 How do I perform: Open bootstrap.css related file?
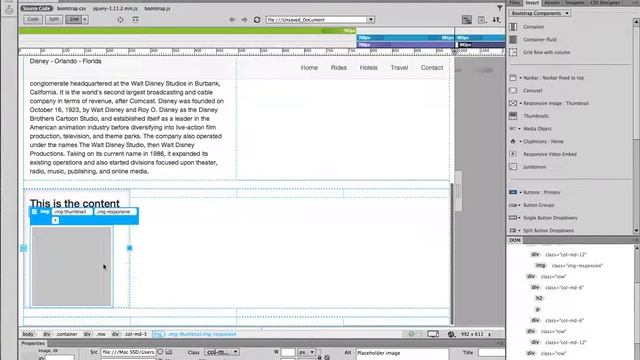tap(71, 8)
